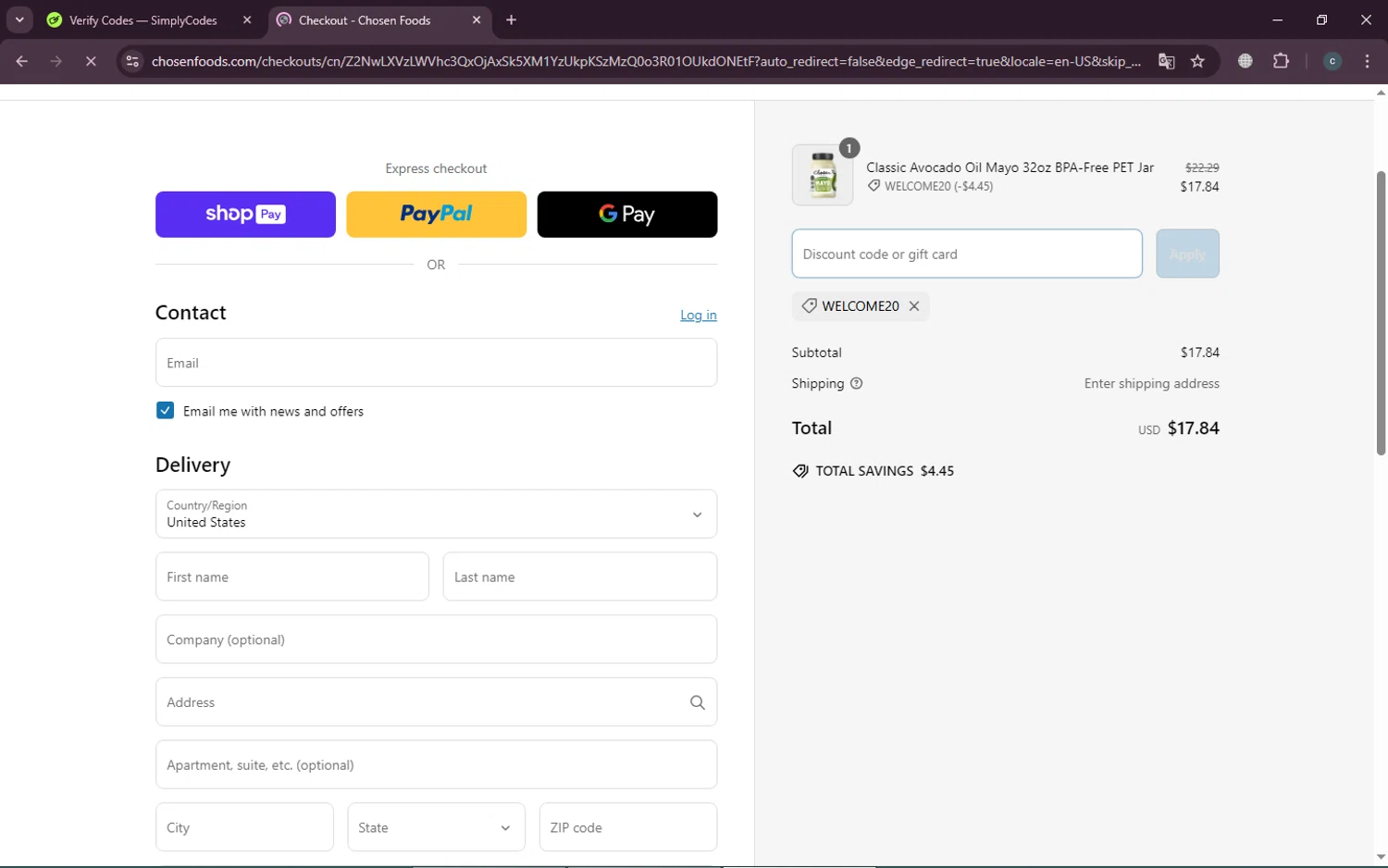Close the Verify Codes — SimplyCodes tab
This screenshot has width=1388, height=868.
(247, 20)
